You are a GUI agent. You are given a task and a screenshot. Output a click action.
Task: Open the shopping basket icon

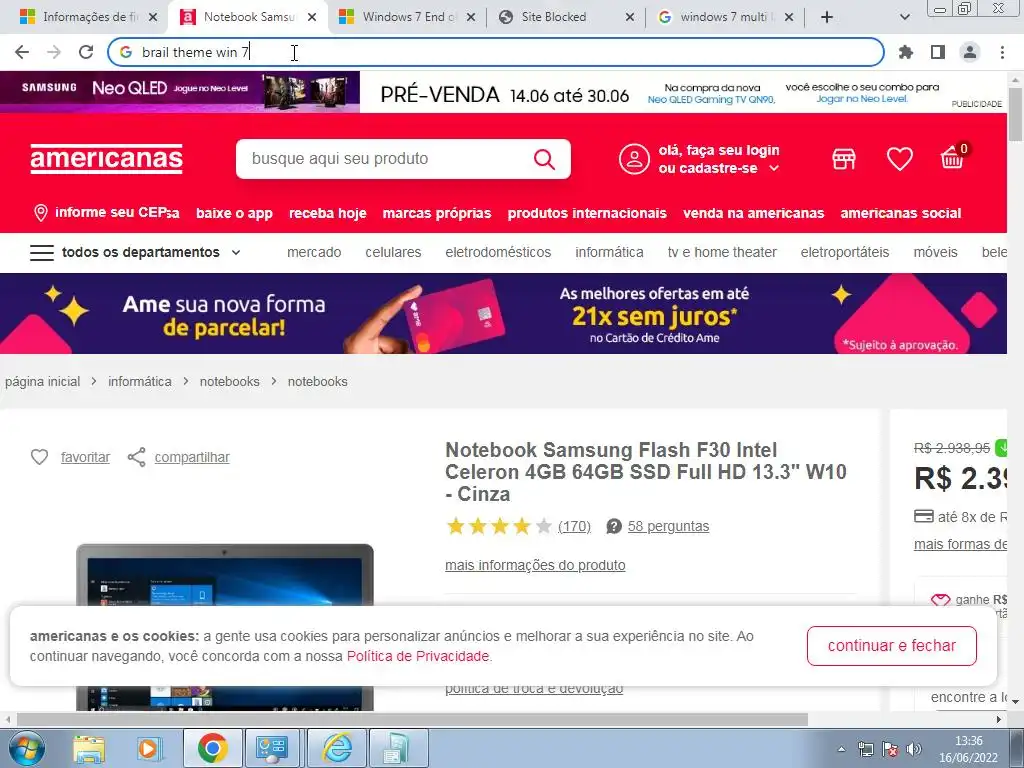coord(953,157)
